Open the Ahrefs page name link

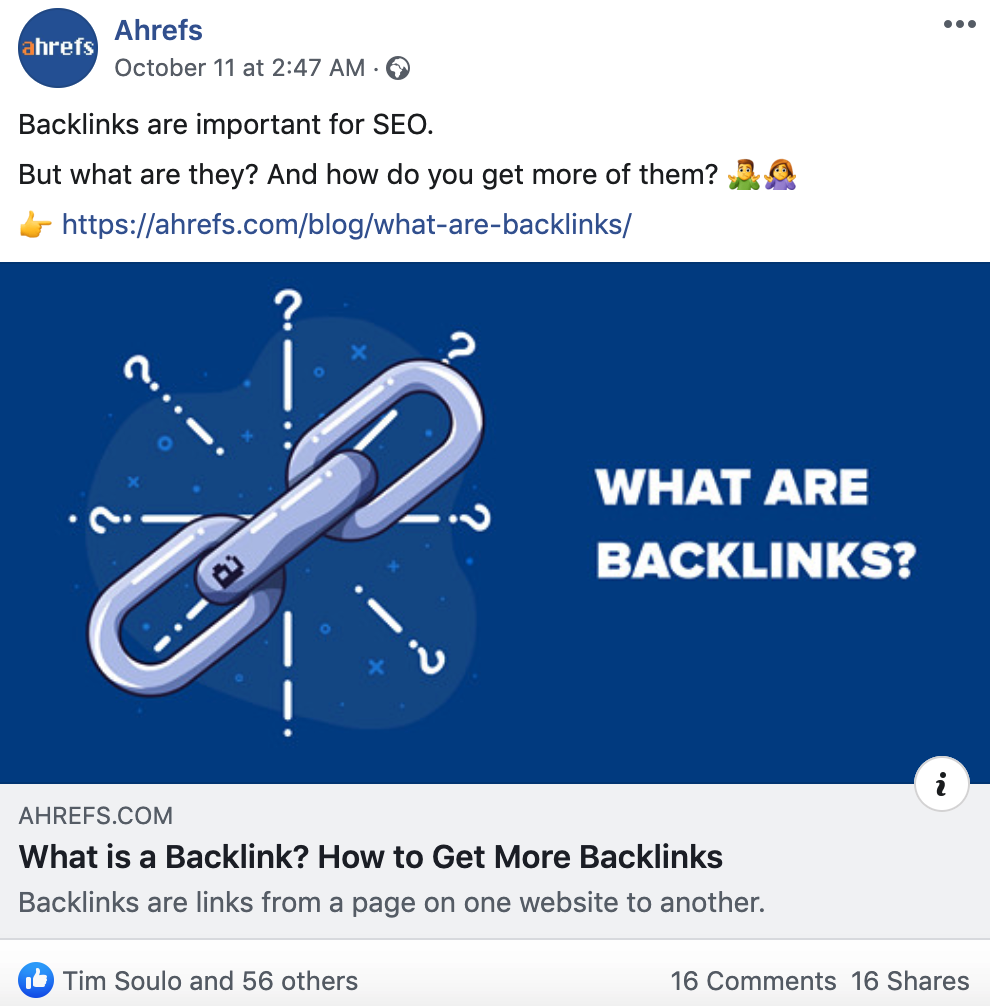pyautogui.click(x=158, y=30)
